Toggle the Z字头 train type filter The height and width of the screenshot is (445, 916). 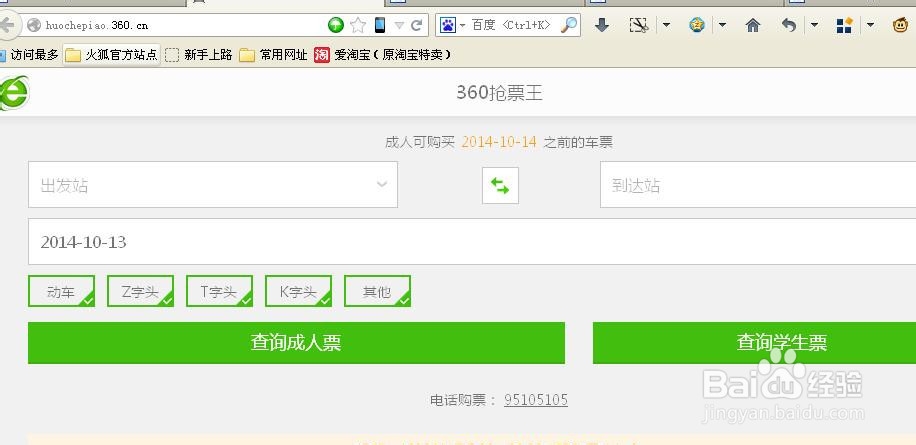point(140,291)
